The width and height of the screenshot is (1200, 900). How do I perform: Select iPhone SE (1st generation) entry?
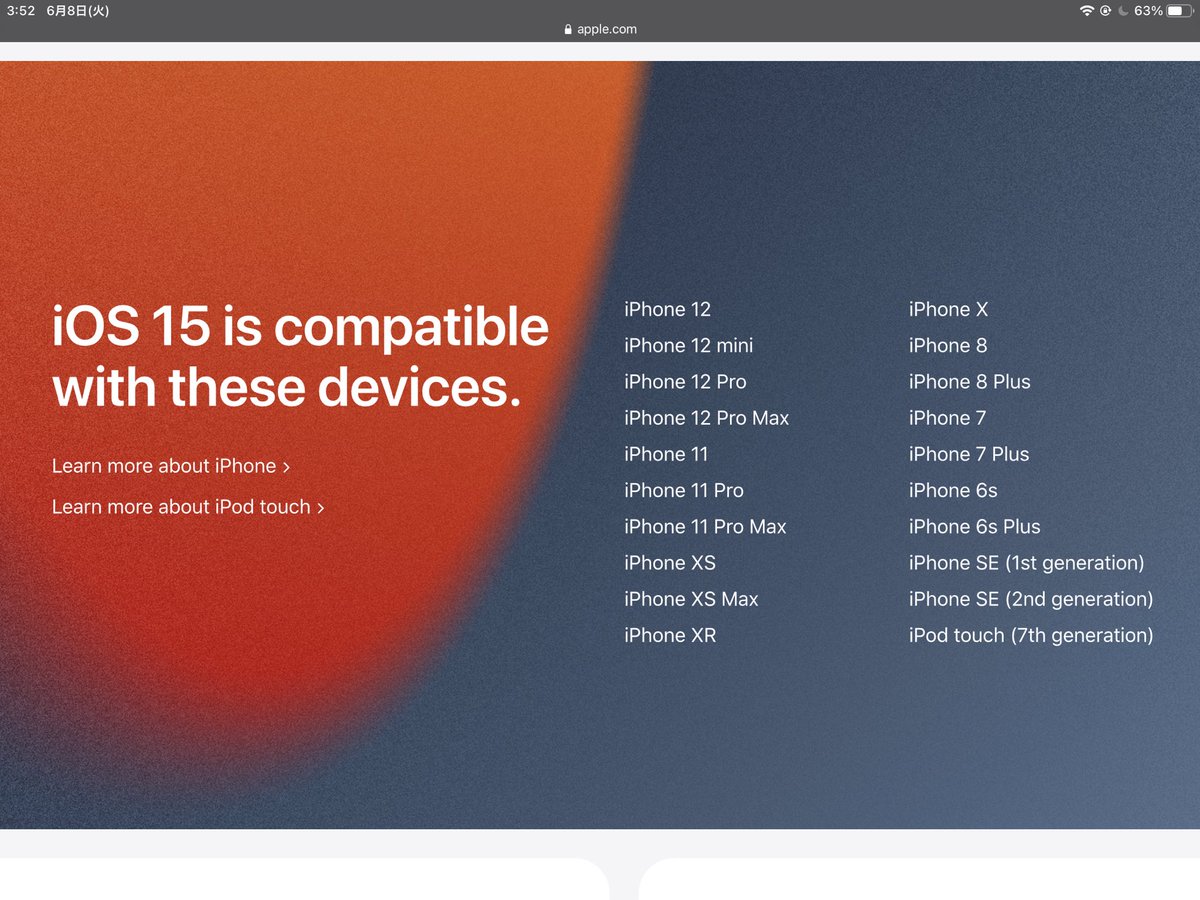[1027, 563]
